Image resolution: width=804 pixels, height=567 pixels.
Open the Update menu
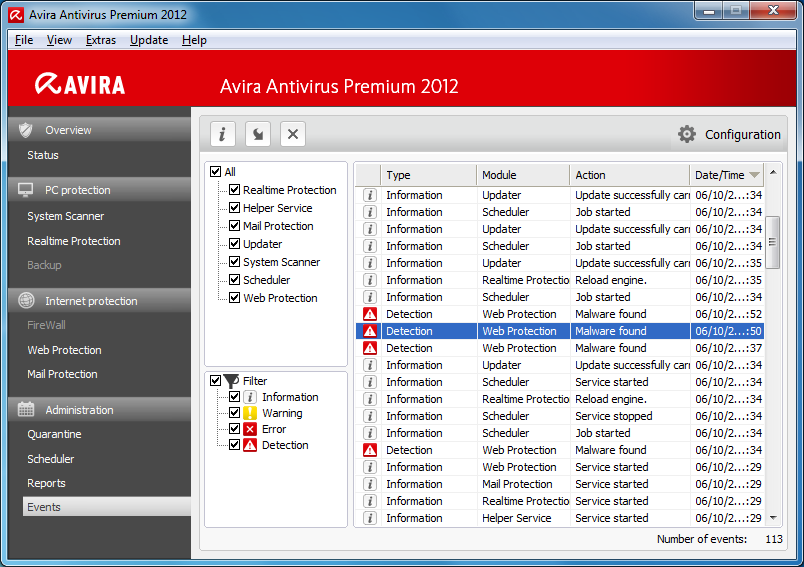coord(149,40)
